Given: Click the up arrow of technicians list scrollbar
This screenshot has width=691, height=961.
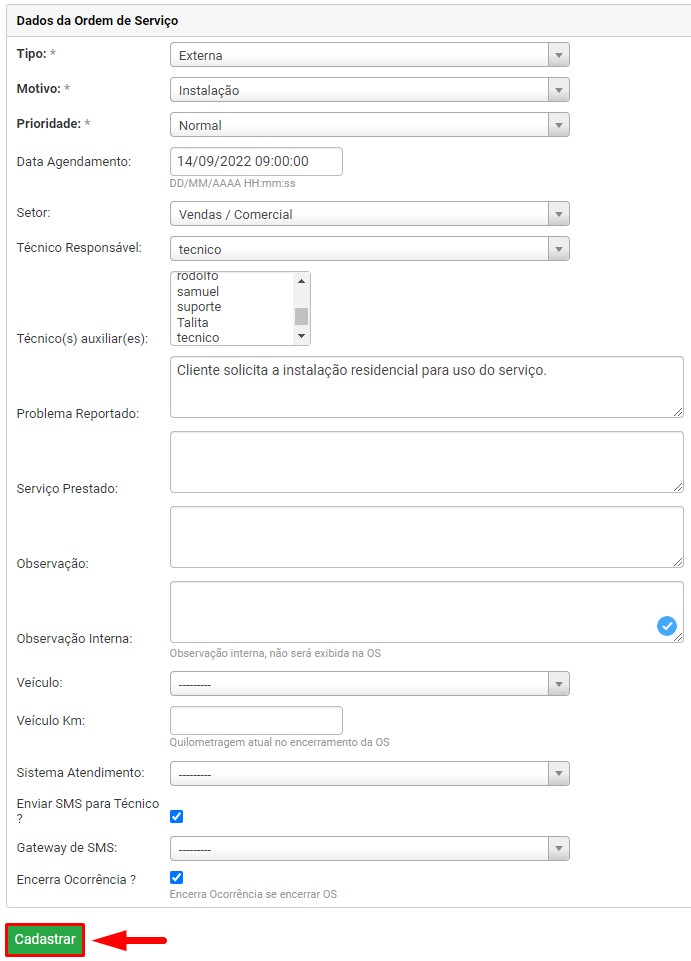Looking at the screenshot, I should click(301, 281).
